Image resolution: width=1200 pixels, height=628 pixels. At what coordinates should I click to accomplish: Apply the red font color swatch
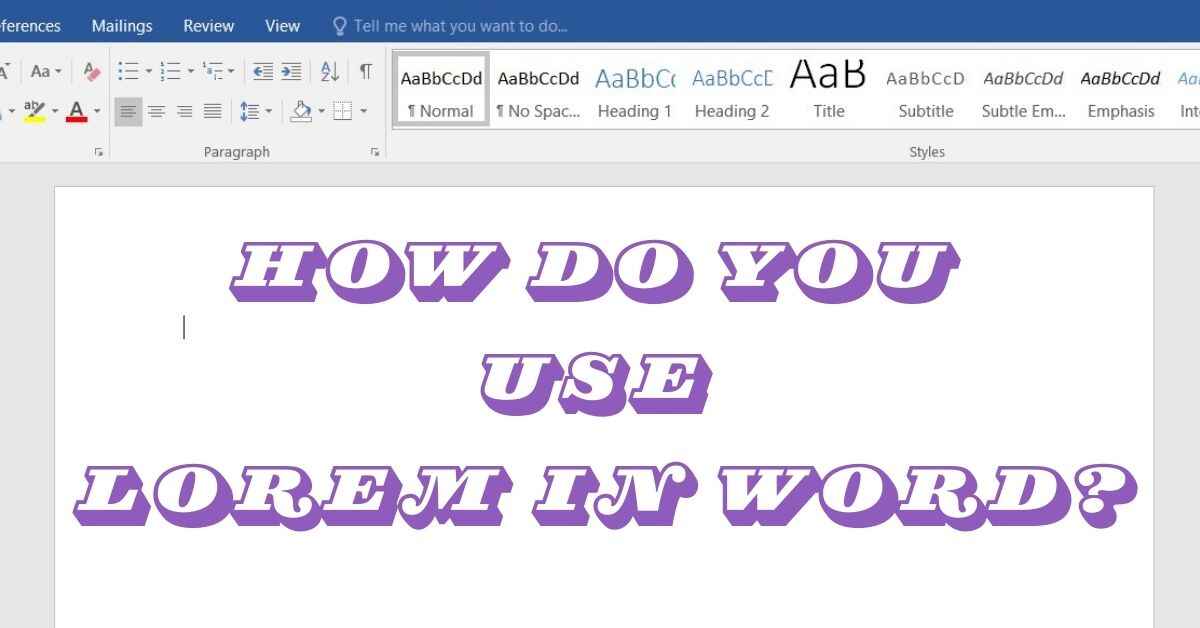(77, 111)
